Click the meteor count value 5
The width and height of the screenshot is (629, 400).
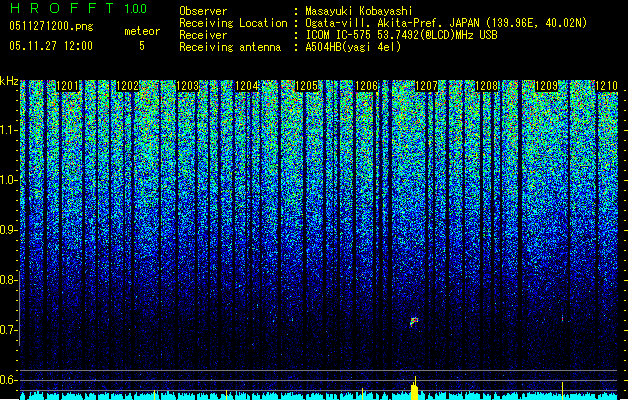tap(142, 46)
